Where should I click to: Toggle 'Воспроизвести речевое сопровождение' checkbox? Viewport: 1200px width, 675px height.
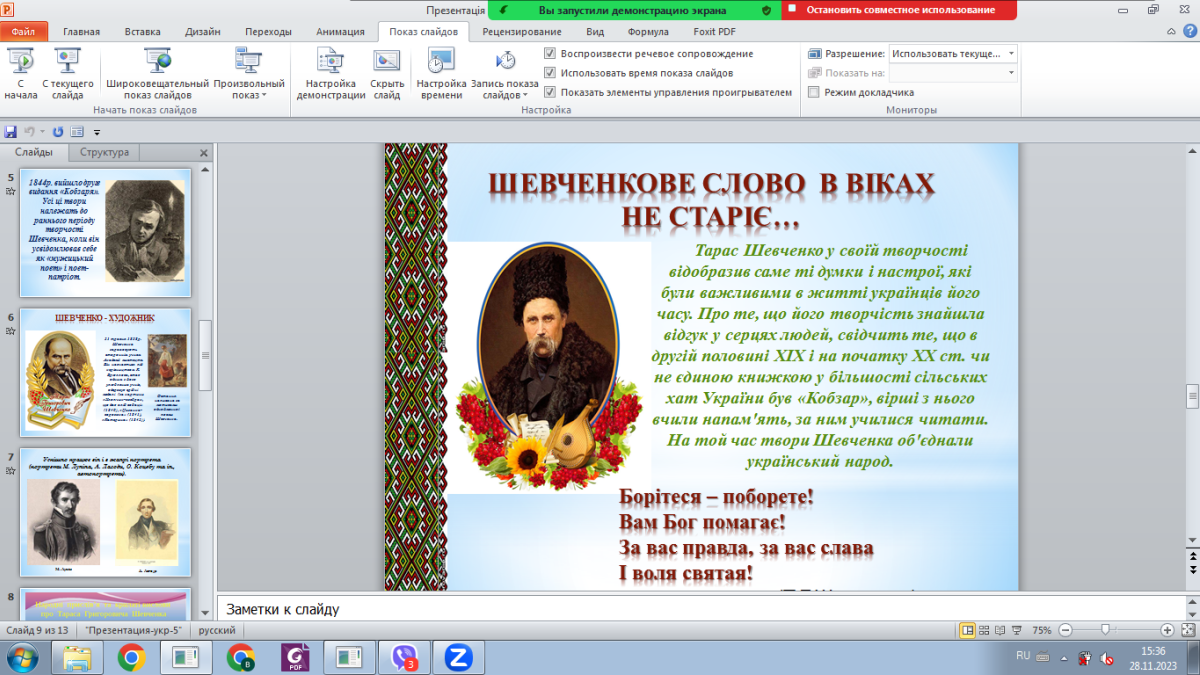coord(550,54)
